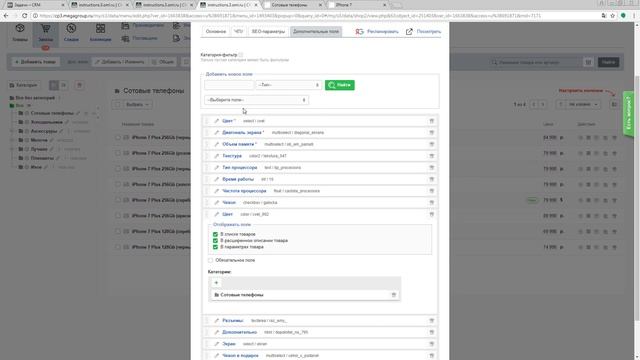Click pencil edit icon for Чехол checkbox field
The image size is (640, 360).
(217, 202)
